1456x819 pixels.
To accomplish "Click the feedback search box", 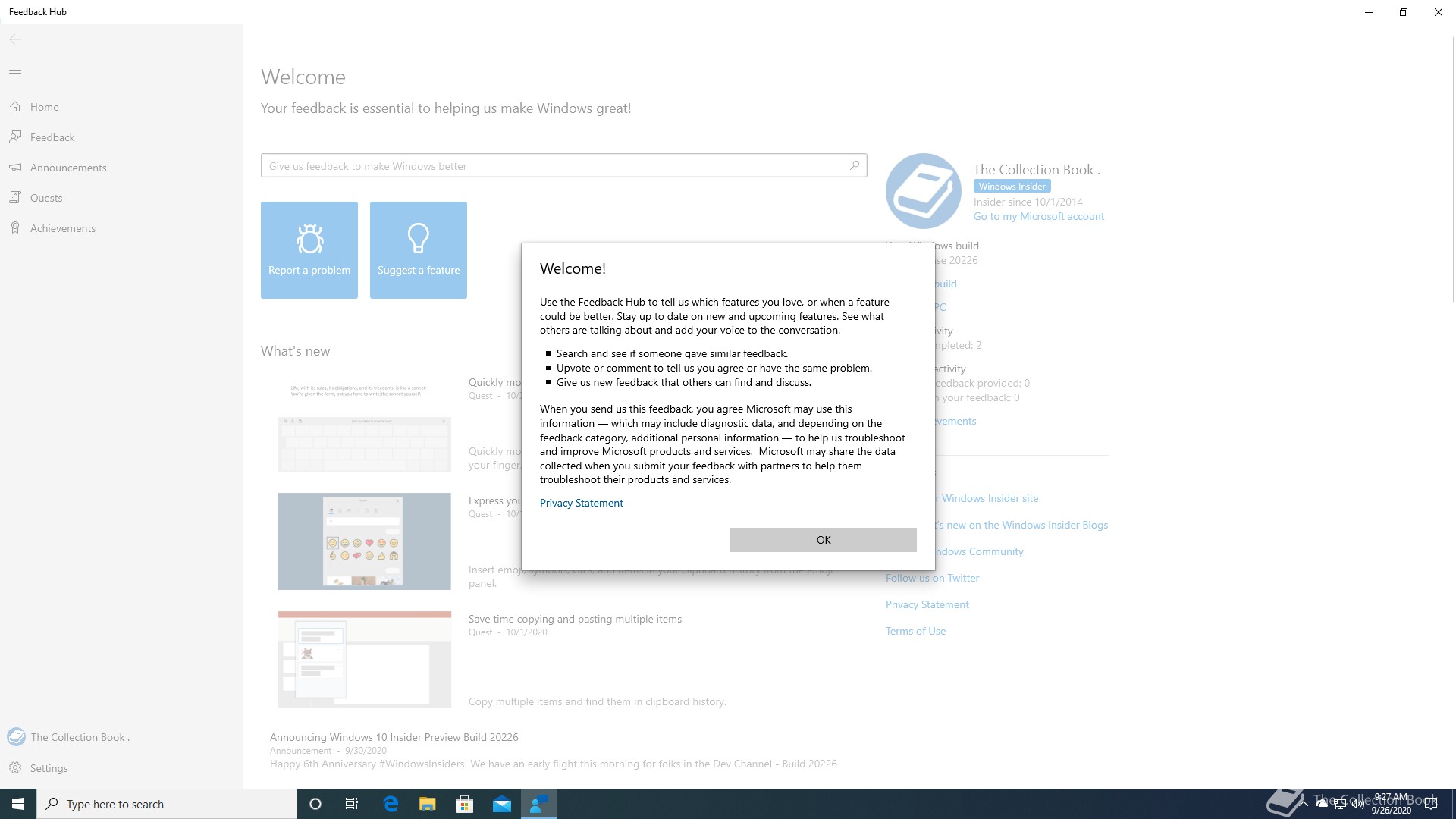I will [563, 166].
